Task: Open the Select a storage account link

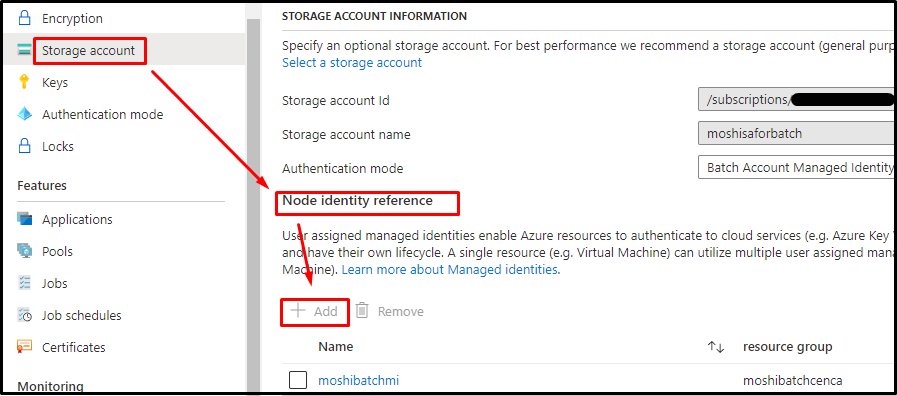Action: point(352,62)
